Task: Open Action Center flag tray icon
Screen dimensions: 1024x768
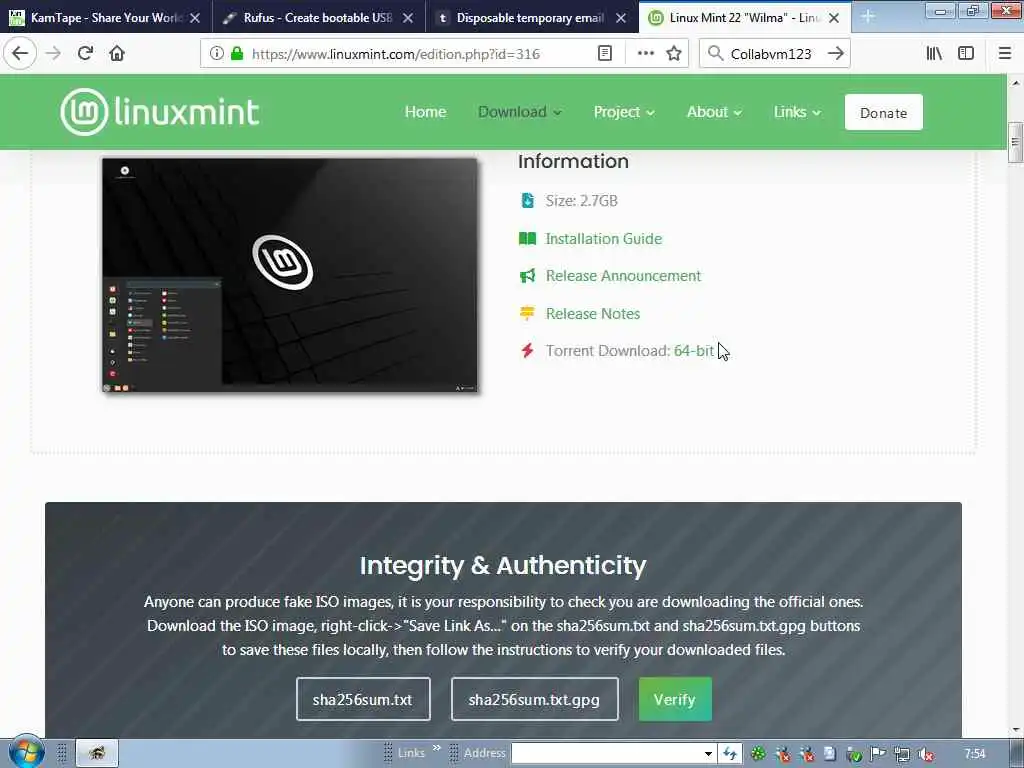Action: 878,754
